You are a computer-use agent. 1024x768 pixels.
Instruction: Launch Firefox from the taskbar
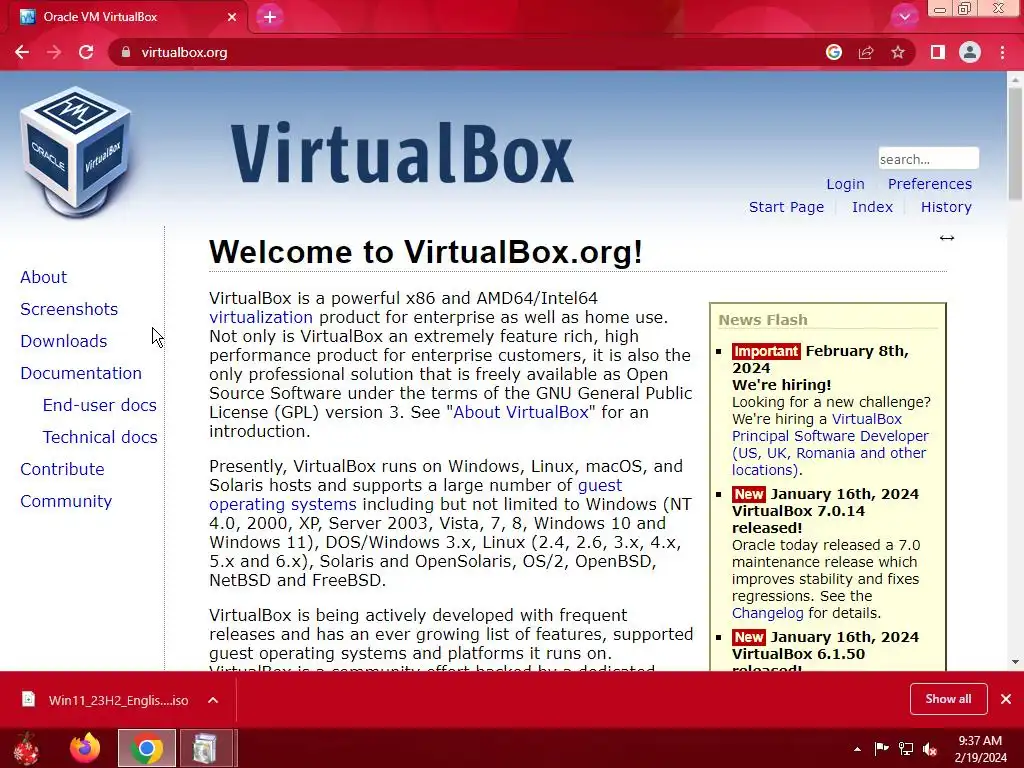click(x=85, y=748)
